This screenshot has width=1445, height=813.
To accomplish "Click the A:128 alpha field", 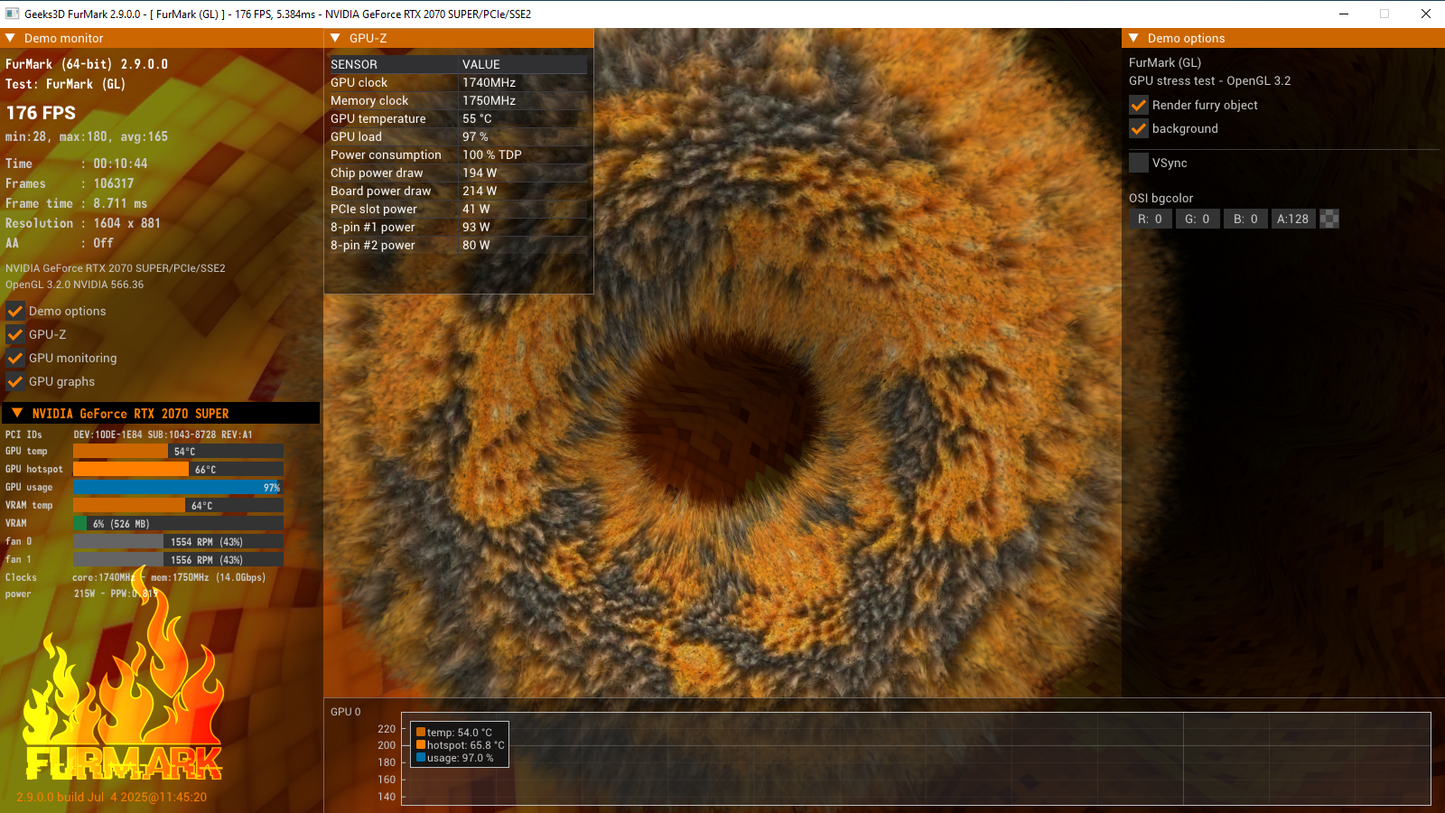I will click(1293, 219).
